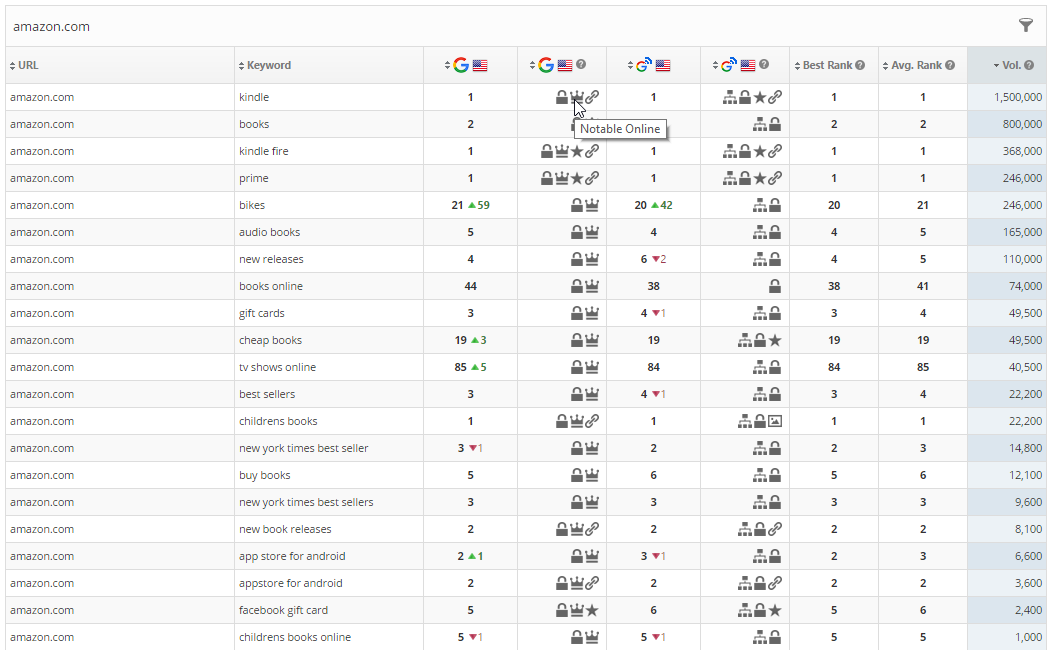Click desktop link icon in new book releases row
1053x650 pixels.
(592, 529)
